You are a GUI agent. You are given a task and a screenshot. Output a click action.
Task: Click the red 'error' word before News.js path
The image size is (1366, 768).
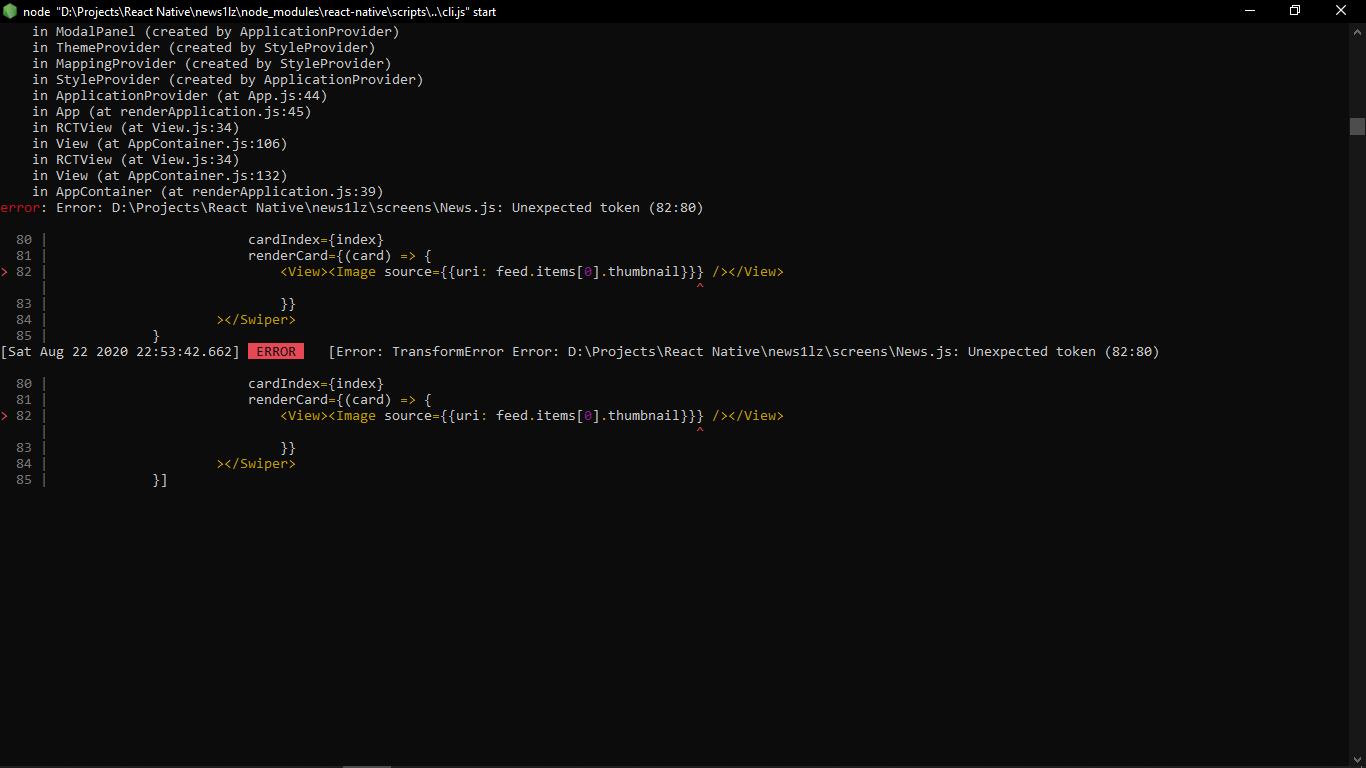click(20, 208)
